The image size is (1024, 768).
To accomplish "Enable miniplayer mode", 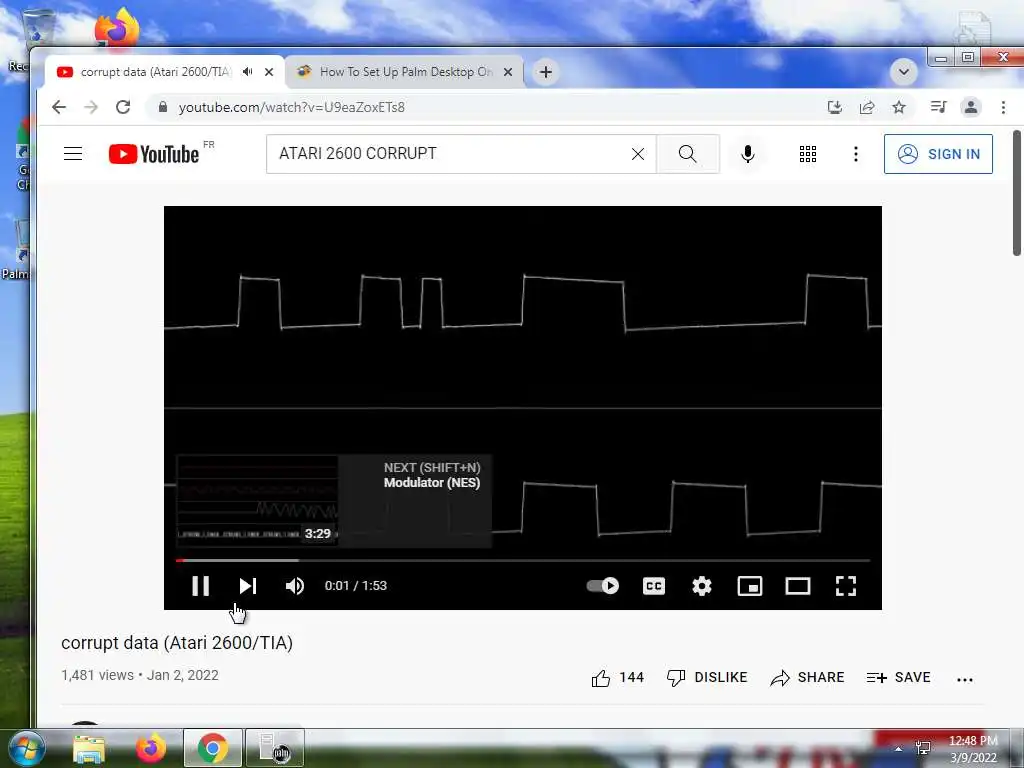I will tap(750, 586).
